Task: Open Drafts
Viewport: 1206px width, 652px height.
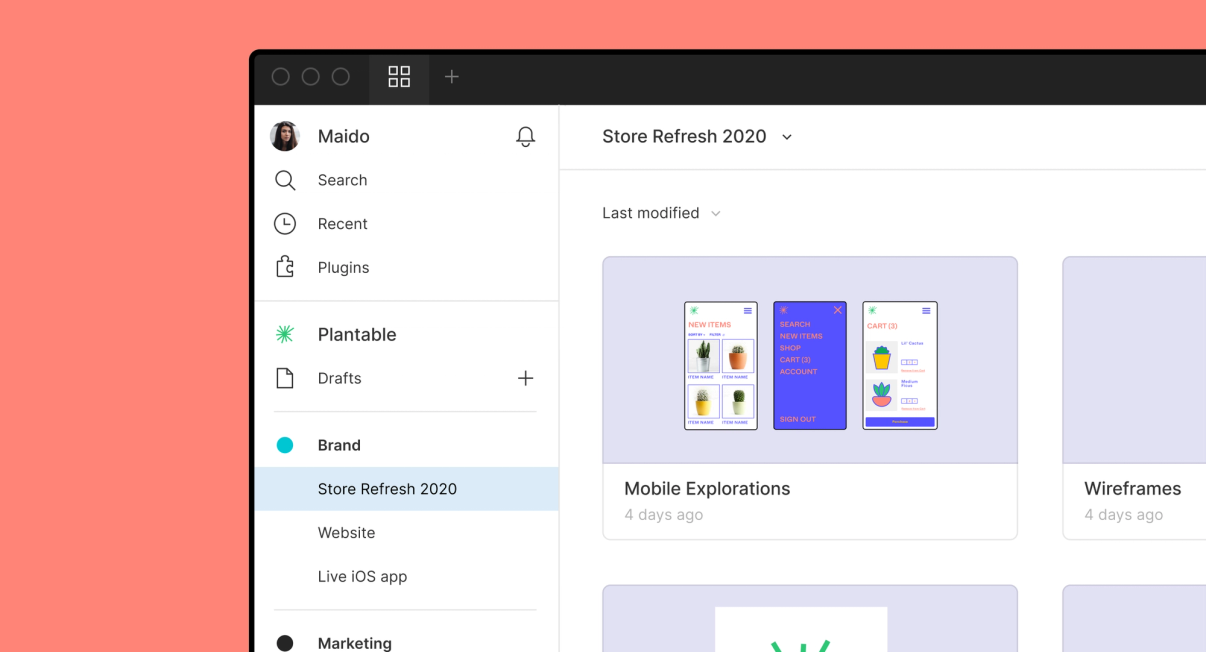Action: (x=340, y=378)
